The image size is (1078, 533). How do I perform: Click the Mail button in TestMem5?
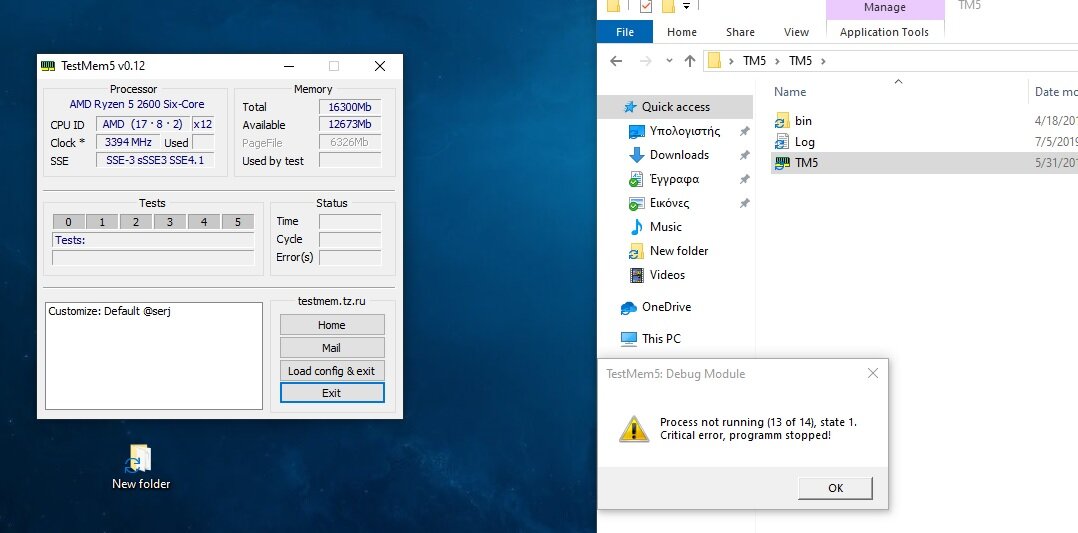(x=331, y=347)
